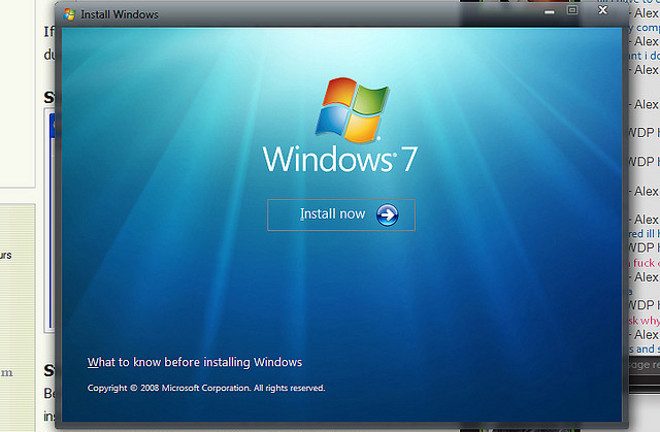Viewport: 660px width, 432px height.
Task: Click the Windows flag icon in title bar
Action: pyautogui.click(x=69, y=14)
